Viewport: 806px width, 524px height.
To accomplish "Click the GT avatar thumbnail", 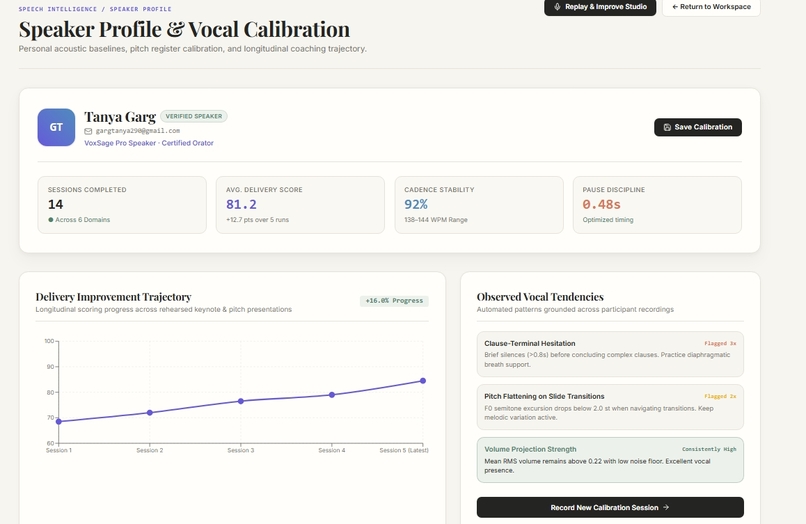I will tap(56, 127).
